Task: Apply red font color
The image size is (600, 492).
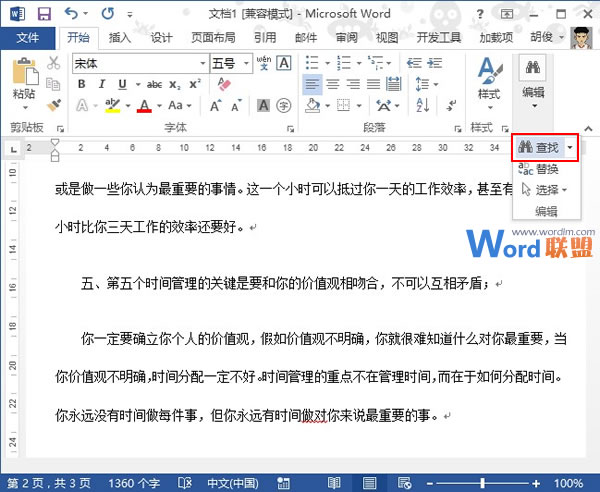Action: [144, 105]
